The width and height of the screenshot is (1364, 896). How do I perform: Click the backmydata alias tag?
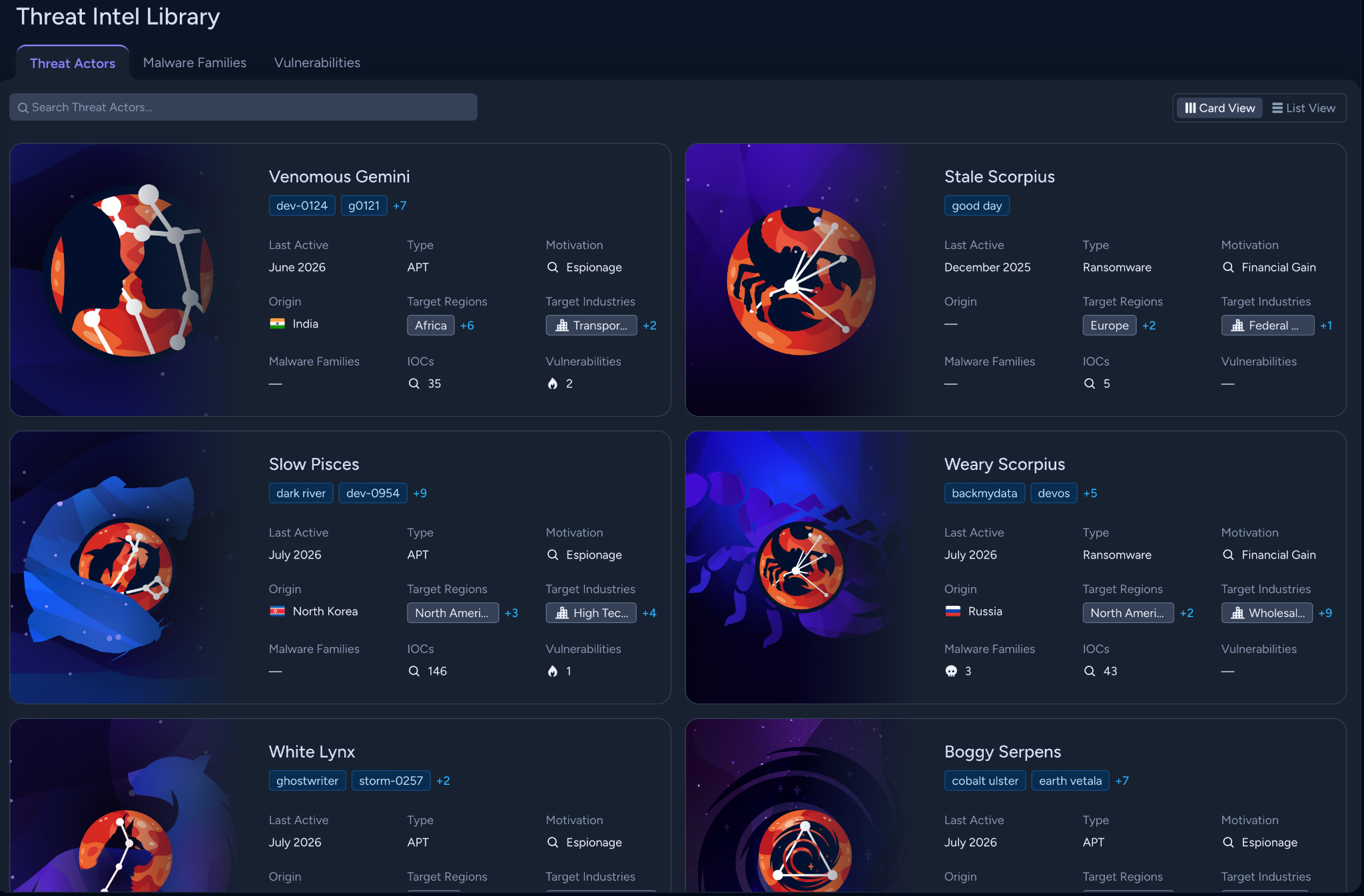pos(984,493)
